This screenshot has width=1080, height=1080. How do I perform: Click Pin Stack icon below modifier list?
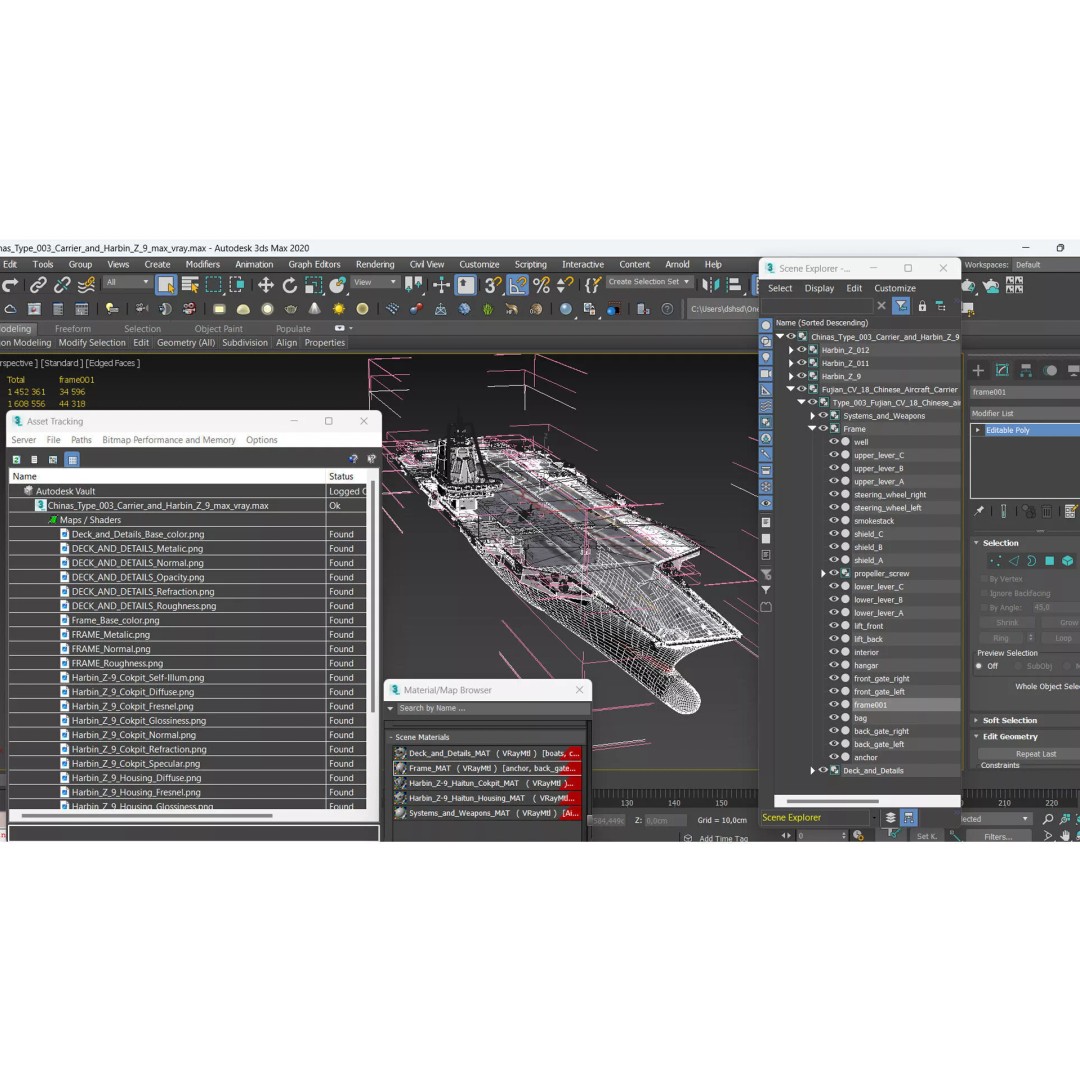coord(979,510)
